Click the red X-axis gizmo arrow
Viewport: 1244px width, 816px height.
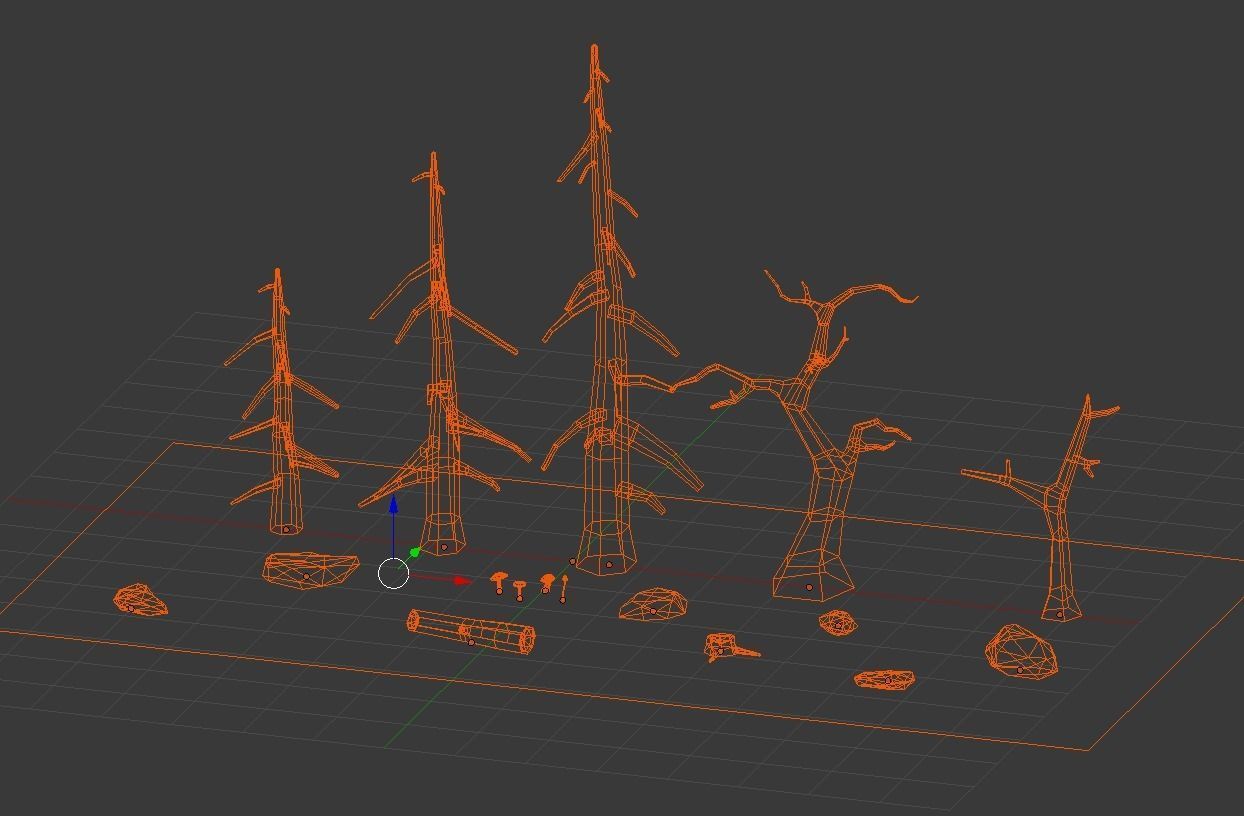461,580
